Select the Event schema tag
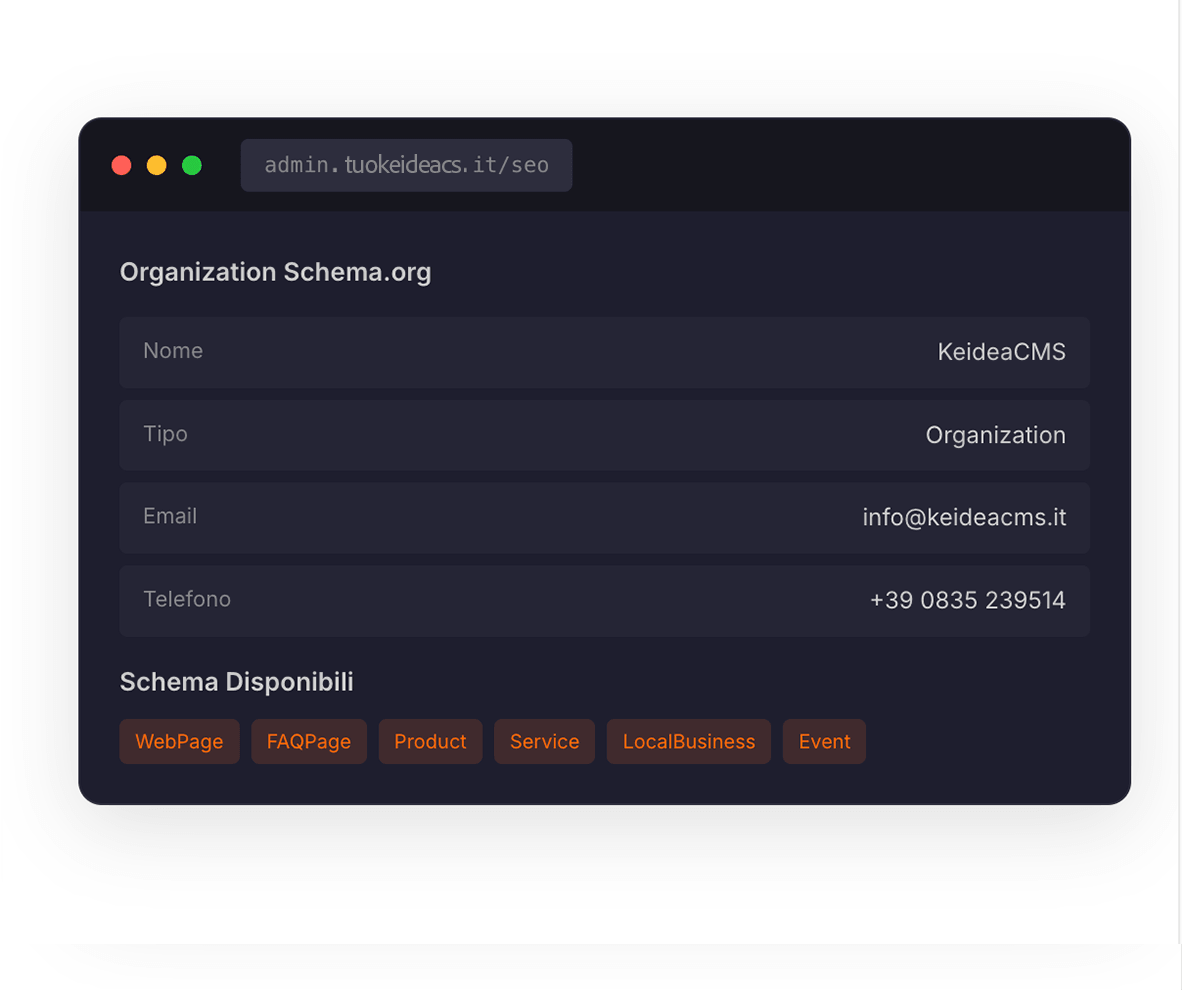The image size is (1182, 992). [824, 741]
